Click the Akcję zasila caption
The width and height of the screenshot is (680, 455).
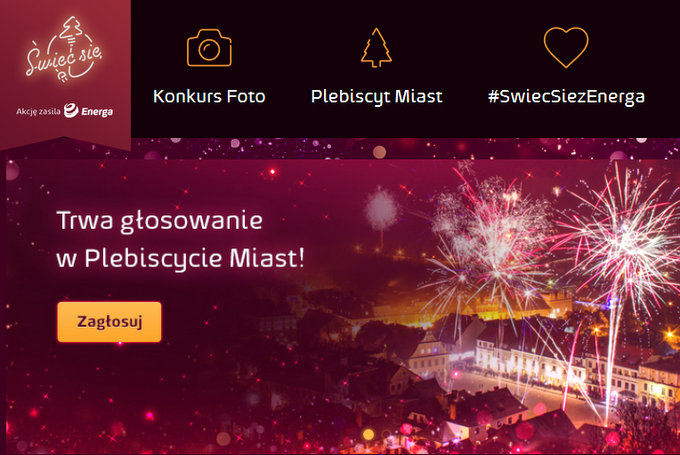point(38,111)
